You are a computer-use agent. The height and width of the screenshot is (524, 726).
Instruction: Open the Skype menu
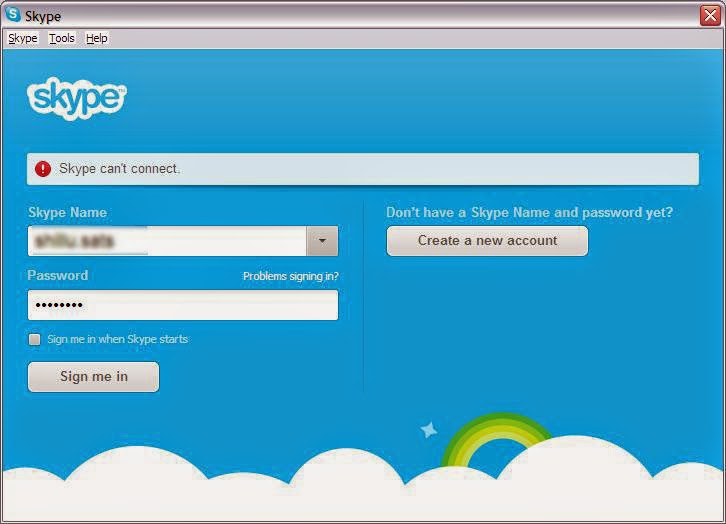tap(23, 38)
